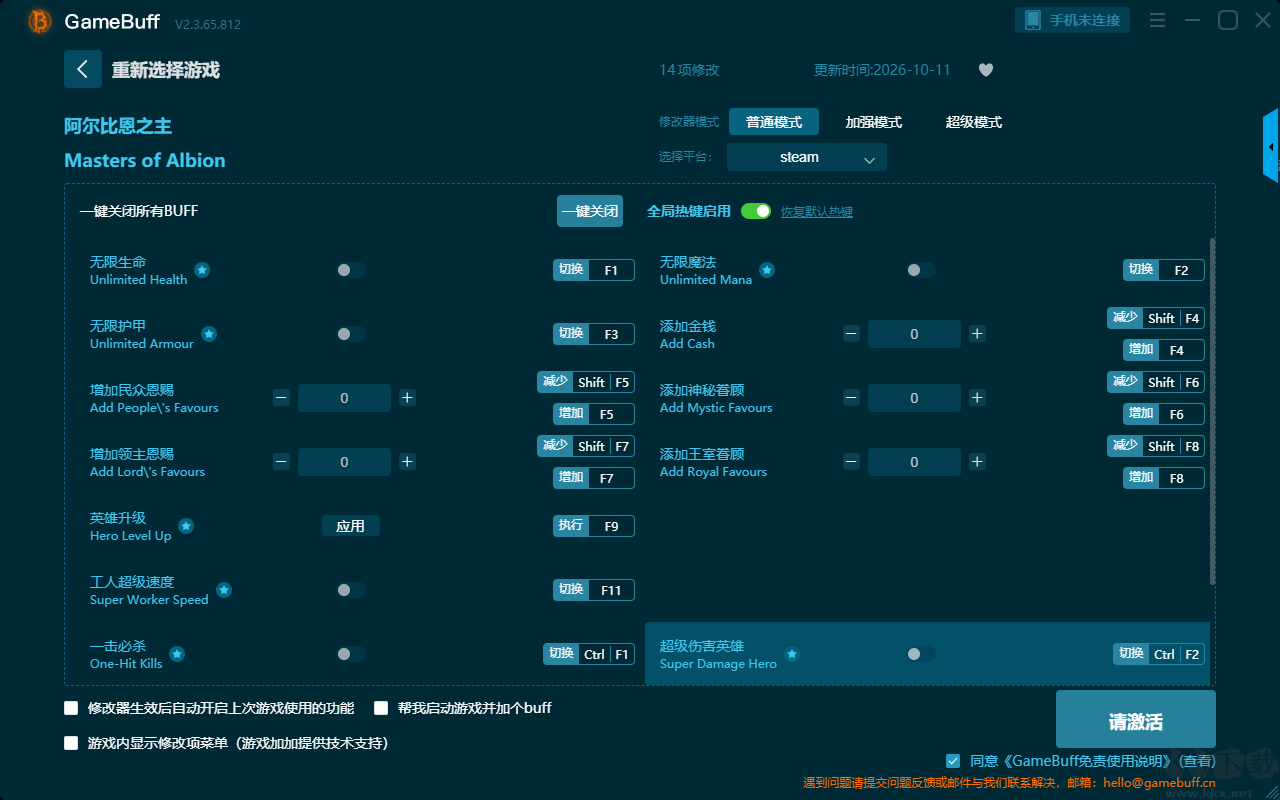Check the 游戏内显示修改项菜单 checkbox
1280x800 pixels.
point(71,743)
